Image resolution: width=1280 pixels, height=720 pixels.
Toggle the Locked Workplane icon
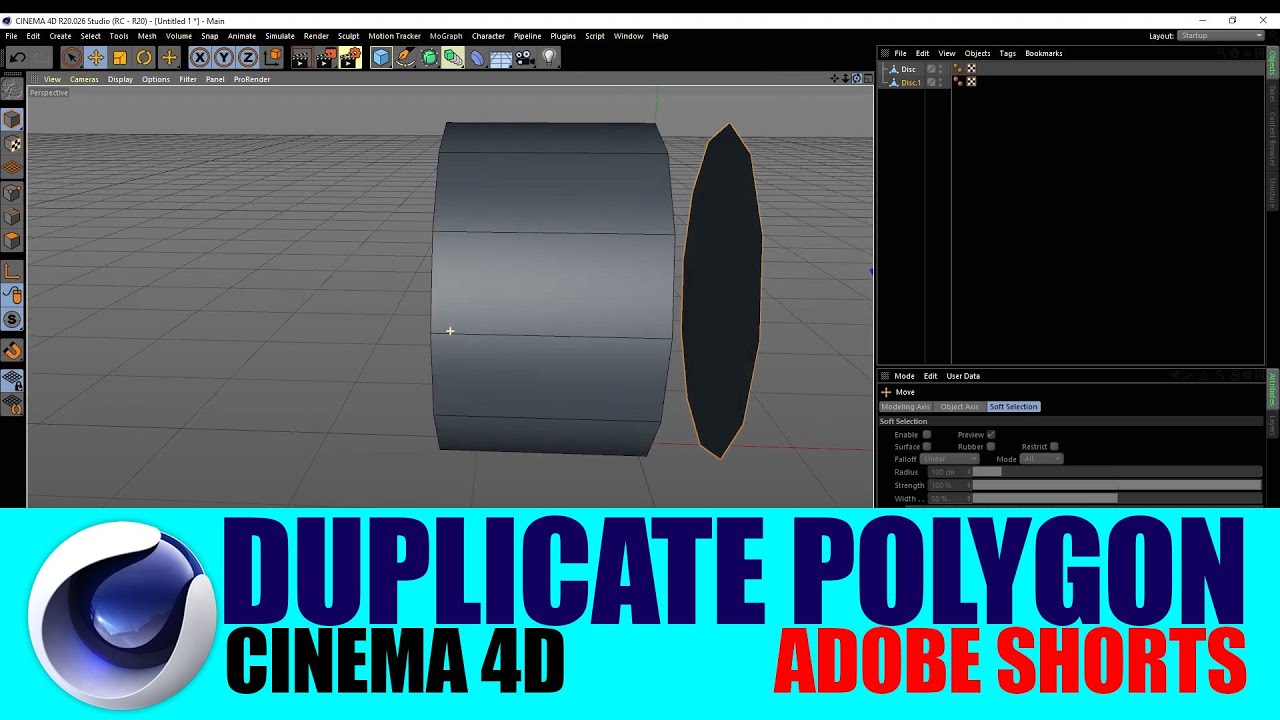12,381
